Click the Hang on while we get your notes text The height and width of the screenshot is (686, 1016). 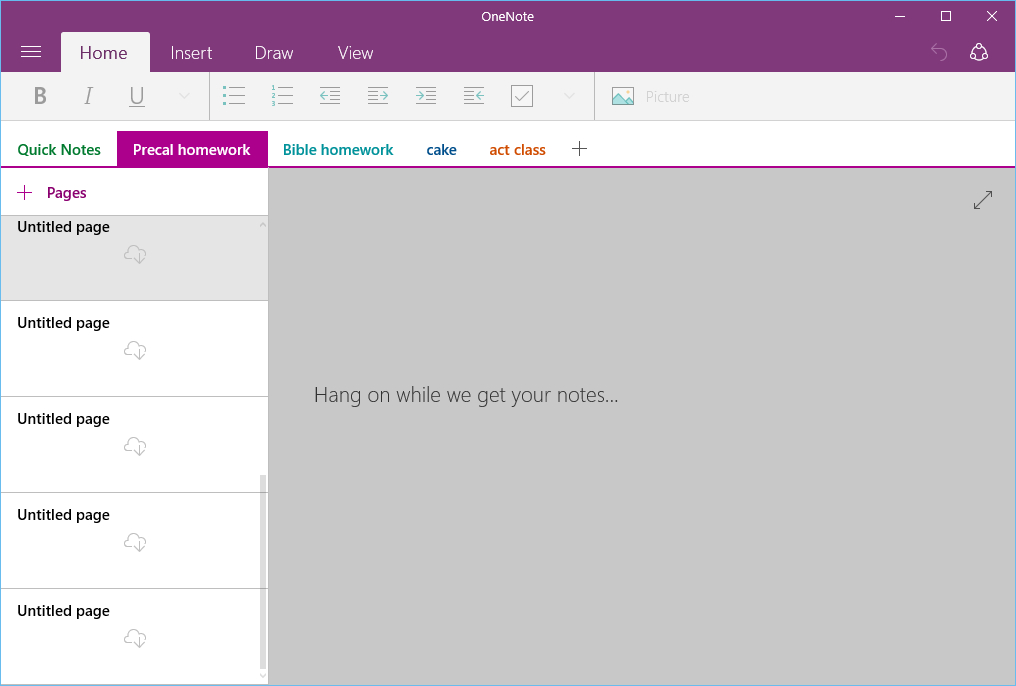[466, 394]
